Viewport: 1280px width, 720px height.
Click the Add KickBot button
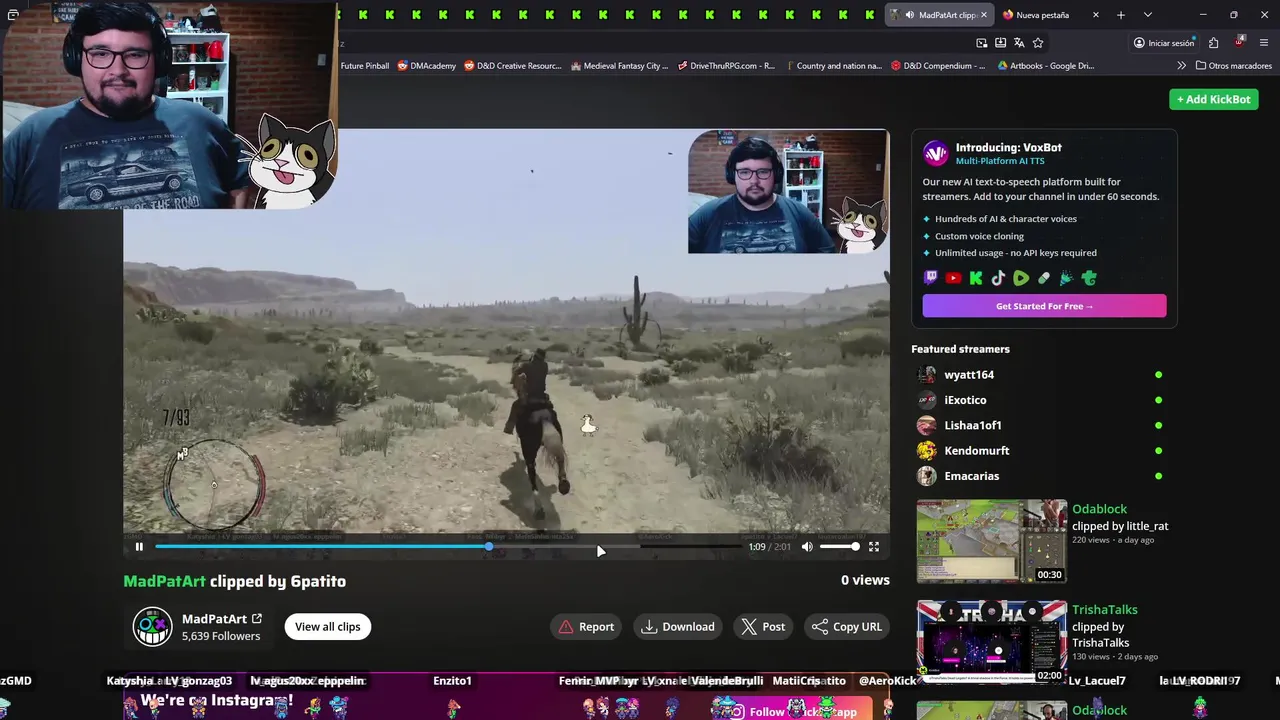pos(1214,99)
